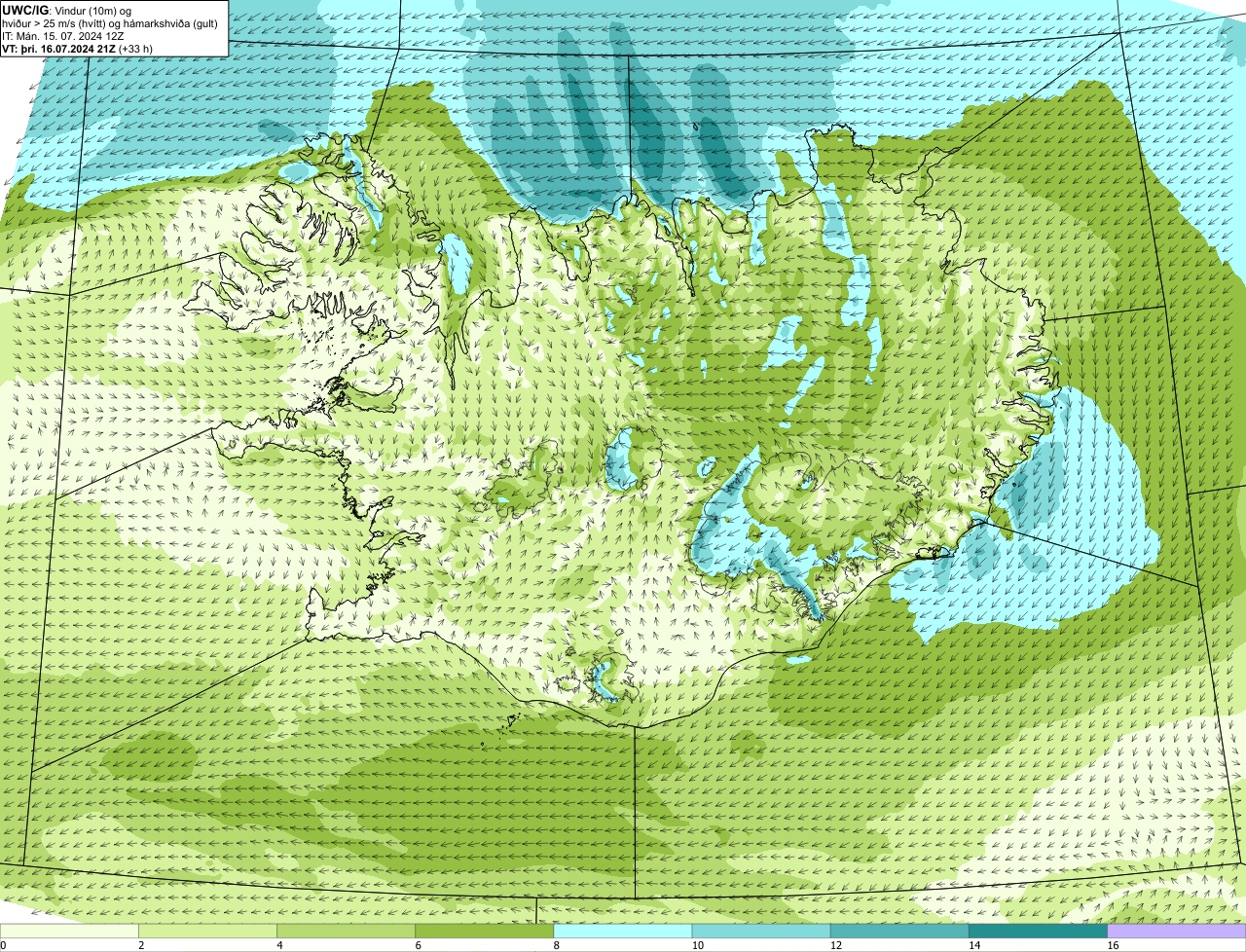Click the 14–16 m/s dark teal legend segment
This screenshot has width=1246, height=952.
(1038, 932)
